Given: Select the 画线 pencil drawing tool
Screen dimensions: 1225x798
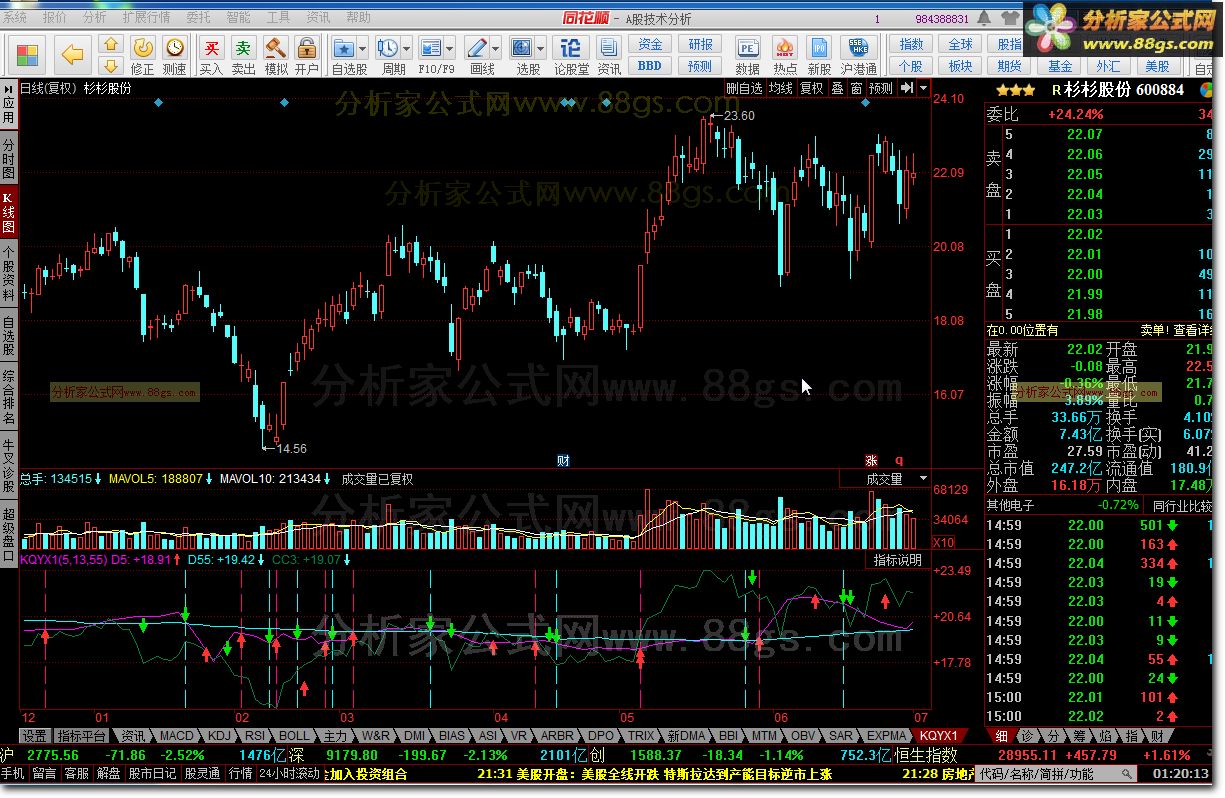Looking at the screenshot, I should 477,47.
